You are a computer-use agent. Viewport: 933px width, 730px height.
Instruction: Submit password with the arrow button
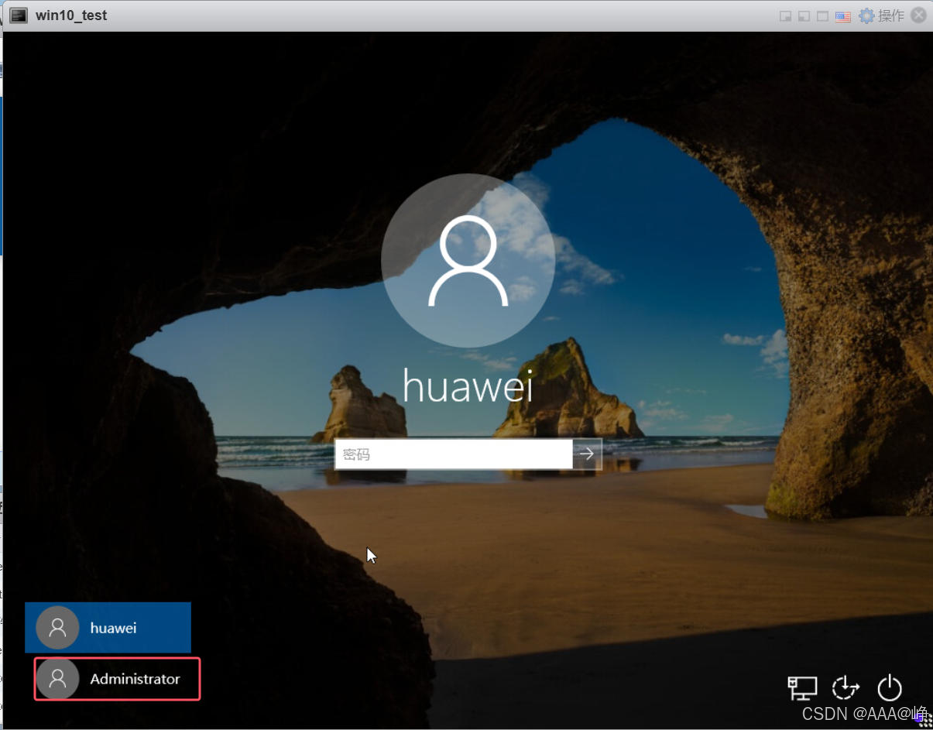(587, 454)
